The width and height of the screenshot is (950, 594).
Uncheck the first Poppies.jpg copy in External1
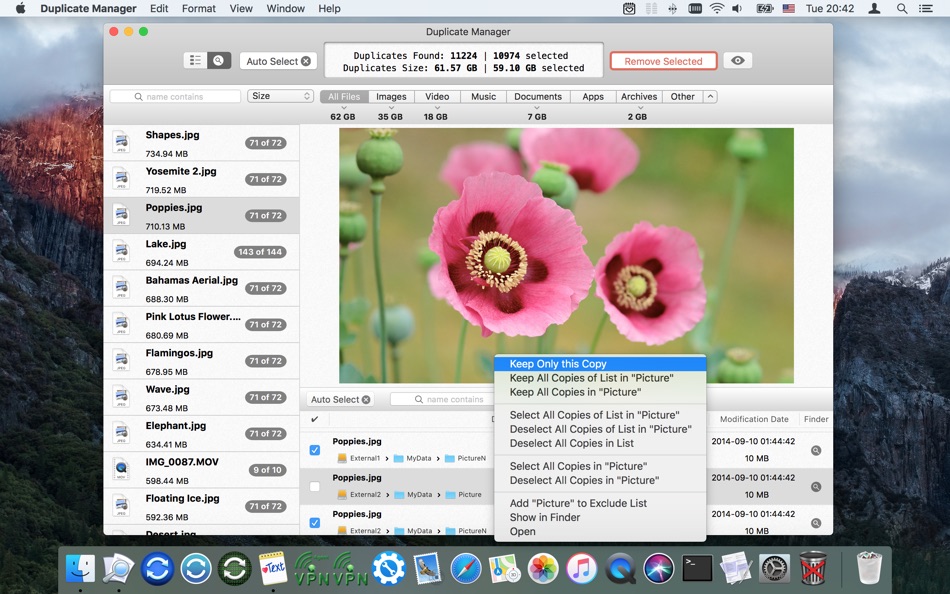(x=314, y=450)
